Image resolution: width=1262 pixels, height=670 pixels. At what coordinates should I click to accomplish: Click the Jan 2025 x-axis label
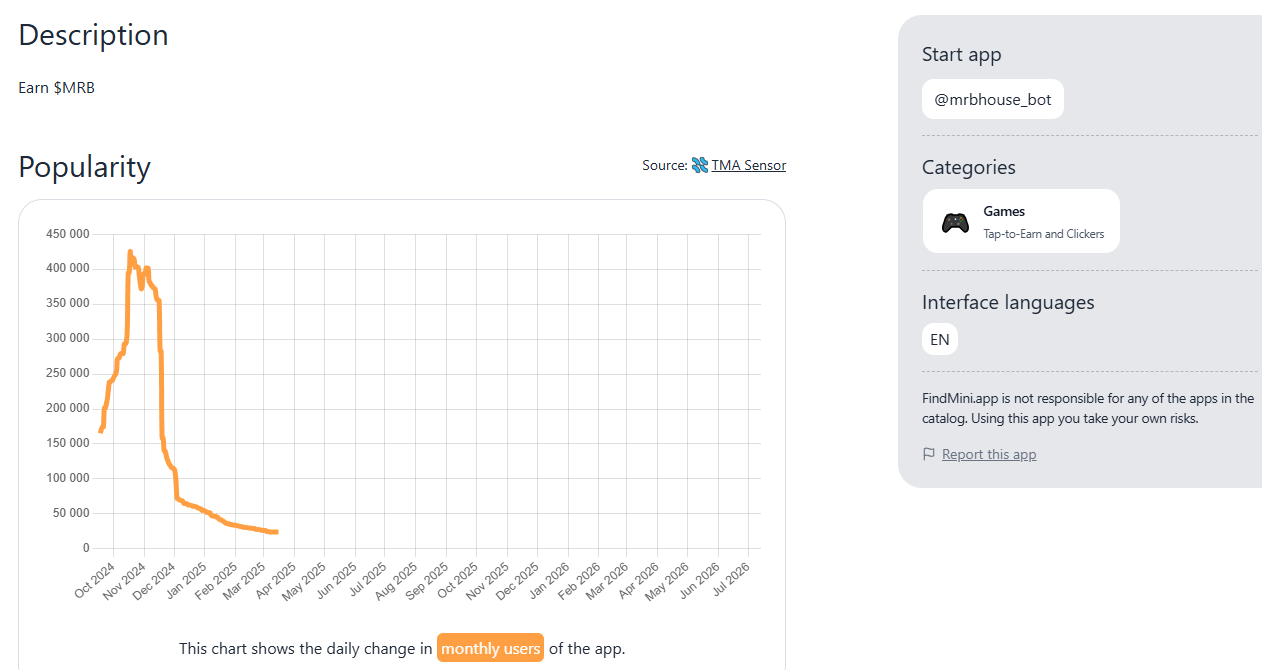[186, 580]
